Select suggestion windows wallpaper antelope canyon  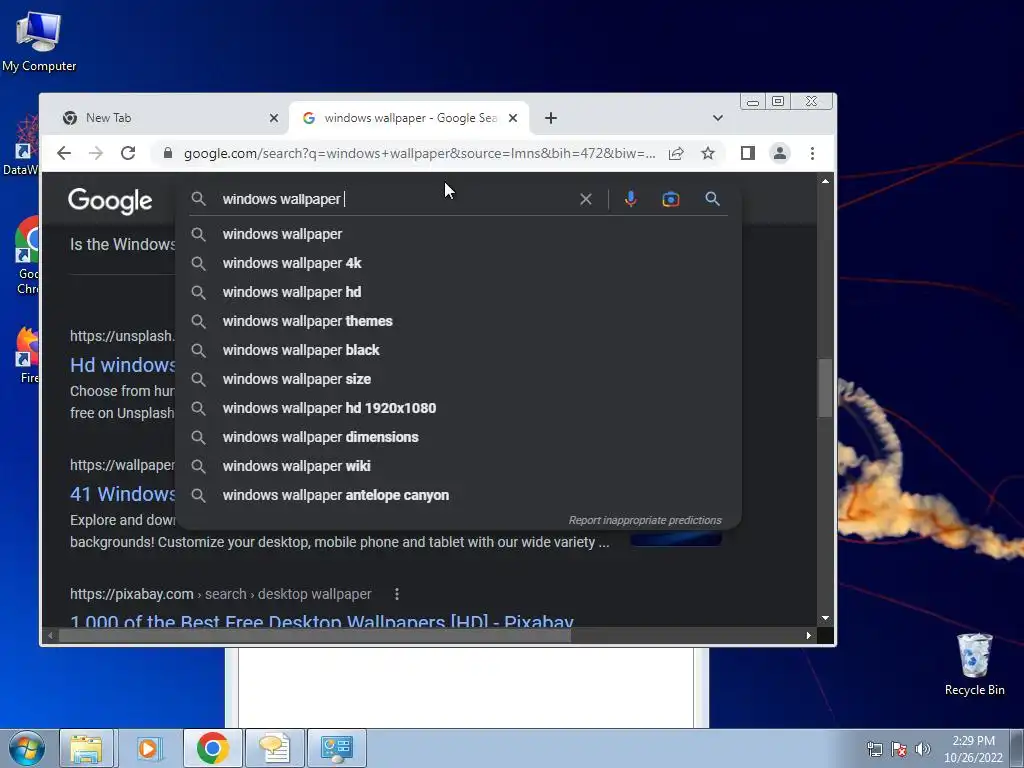pos(458,495)
